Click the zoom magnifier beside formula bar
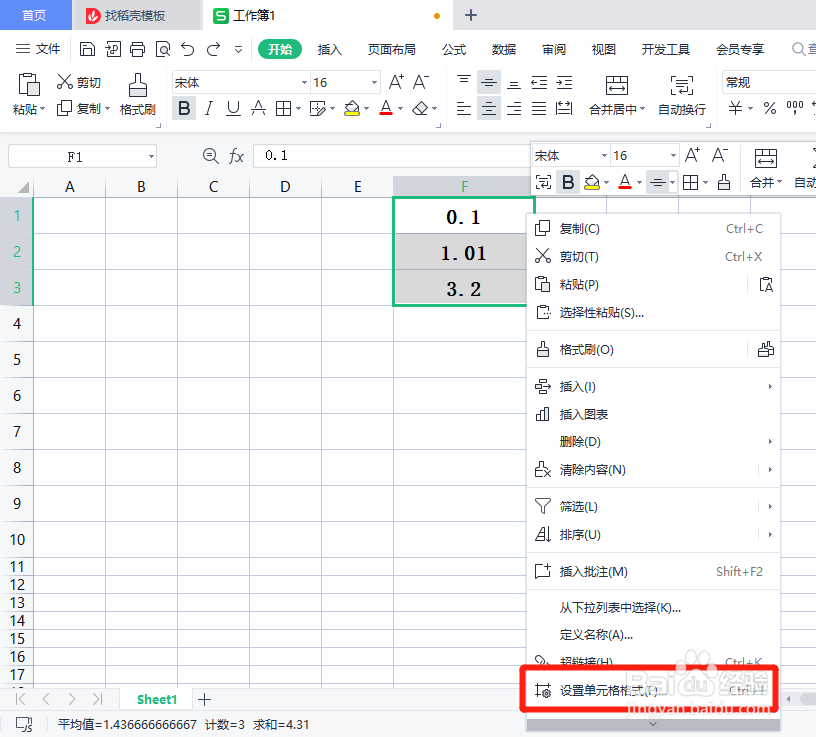The width and height of the screenshot is (816, 737). click(210, 156)
